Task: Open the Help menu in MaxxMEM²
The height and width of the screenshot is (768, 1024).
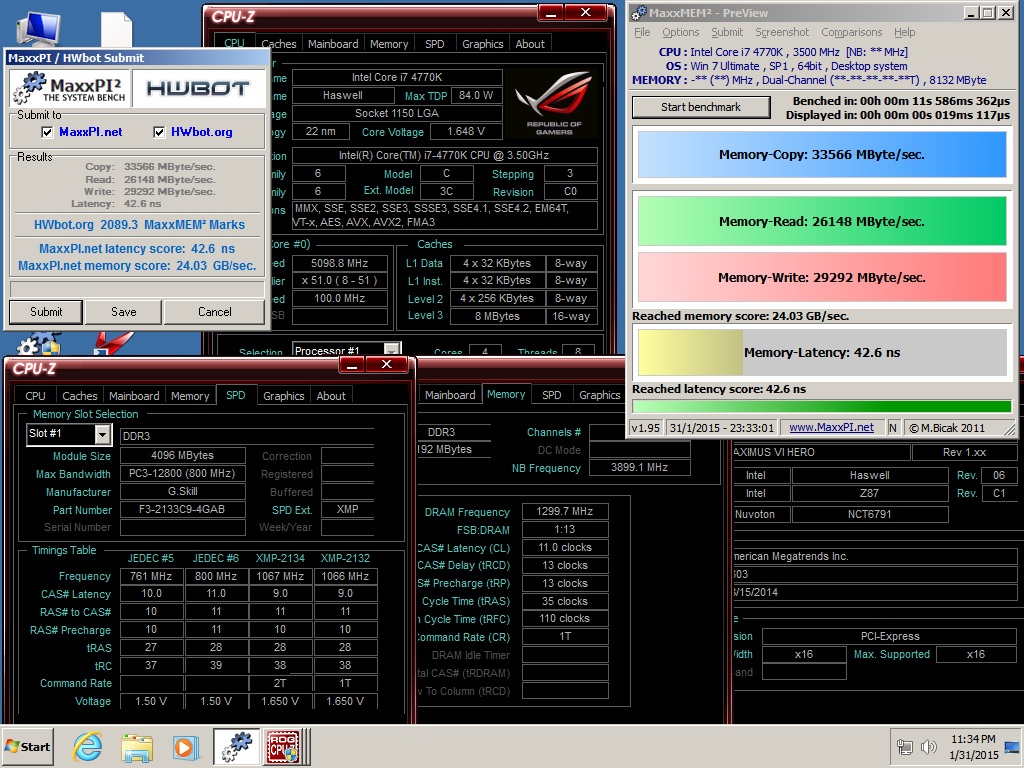Action: point(904,32)
